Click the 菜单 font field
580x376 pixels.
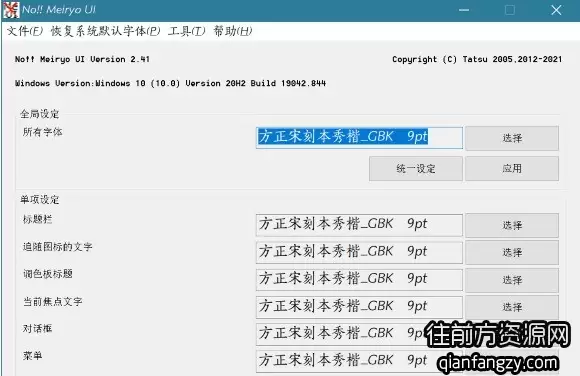[x=359, y=361]
